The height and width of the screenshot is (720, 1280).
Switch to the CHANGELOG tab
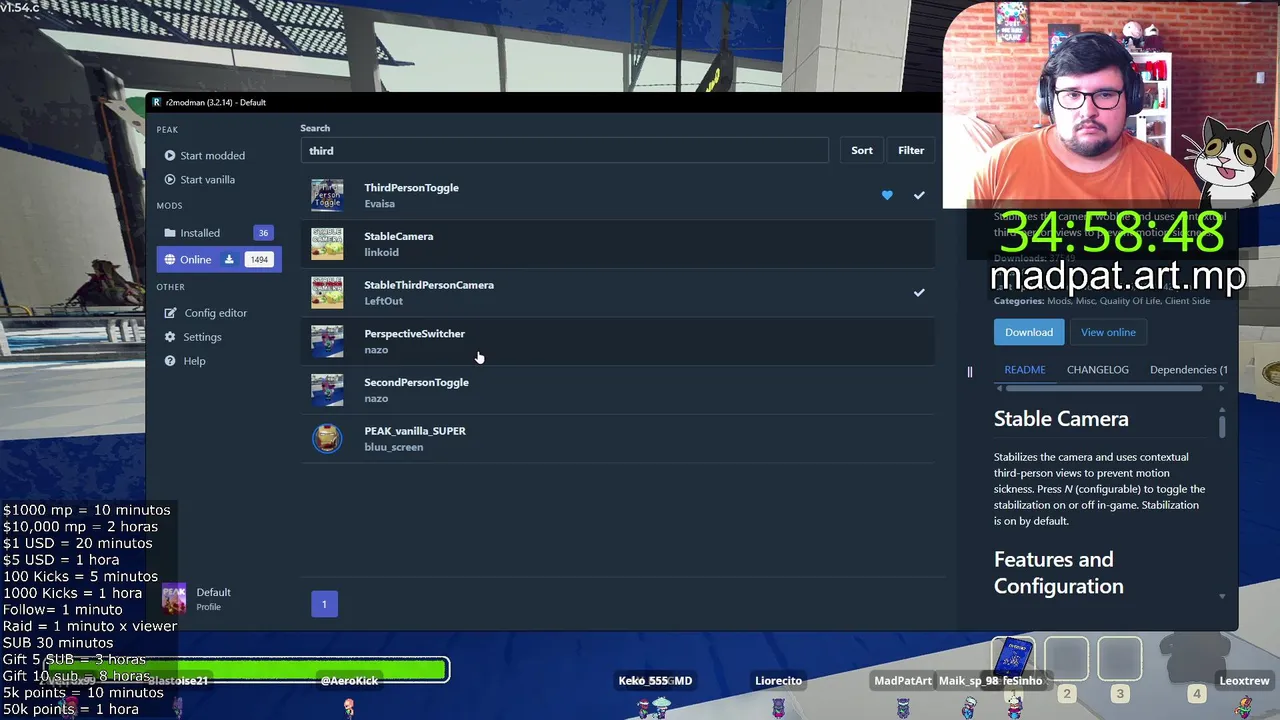(1098, 370)
